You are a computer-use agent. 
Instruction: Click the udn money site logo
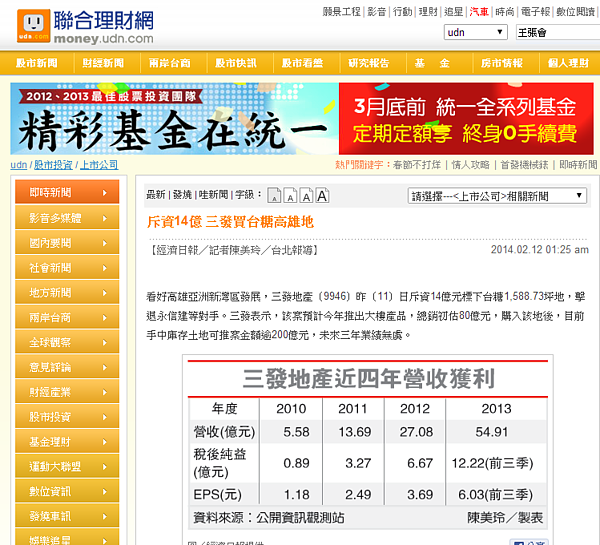click(85, 26)
